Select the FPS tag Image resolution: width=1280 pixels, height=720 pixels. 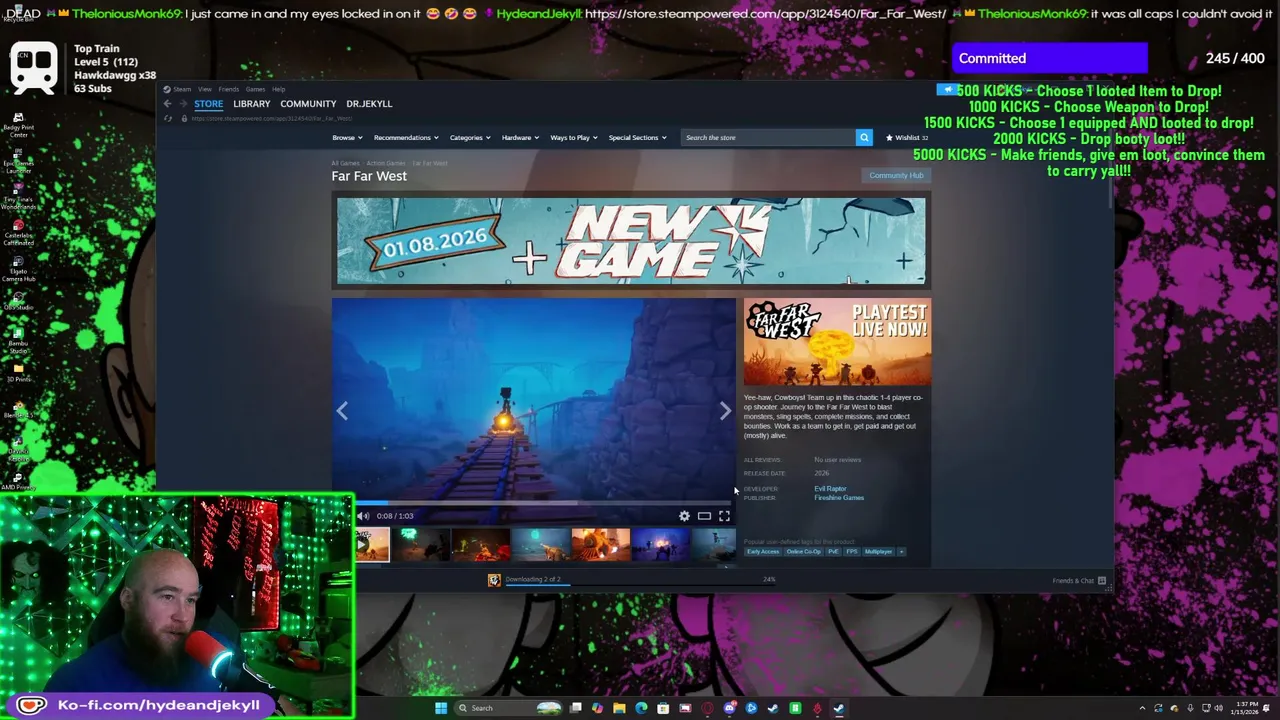click(852, 551)
